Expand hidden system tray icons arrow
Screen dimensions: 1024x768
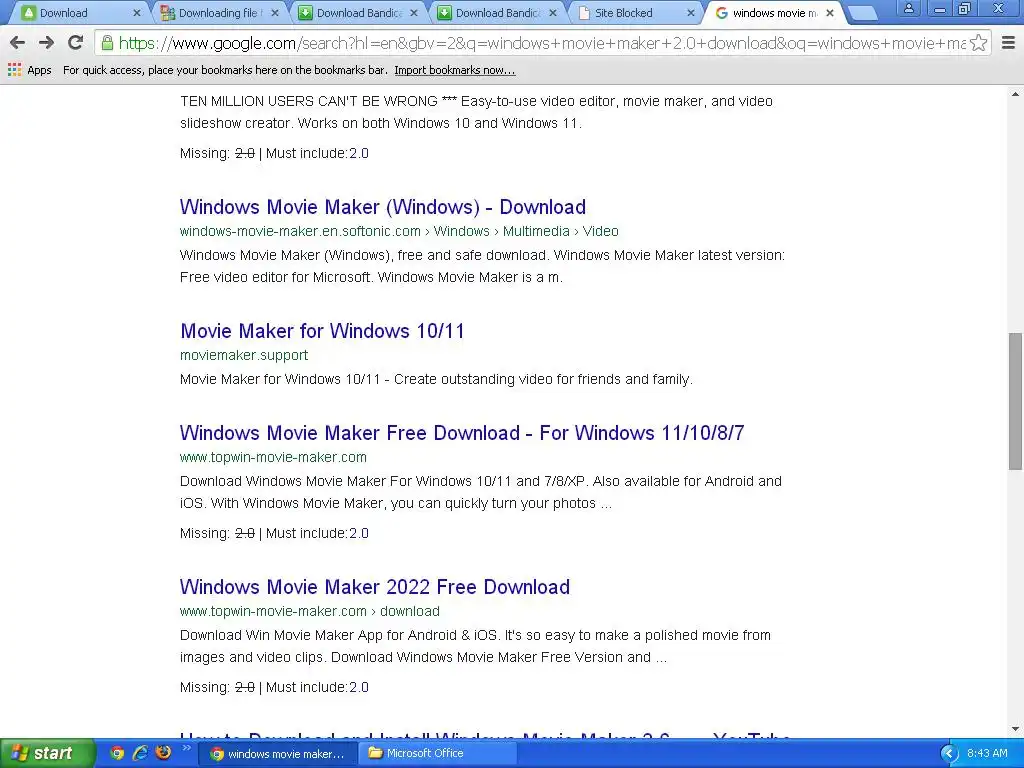949,754
